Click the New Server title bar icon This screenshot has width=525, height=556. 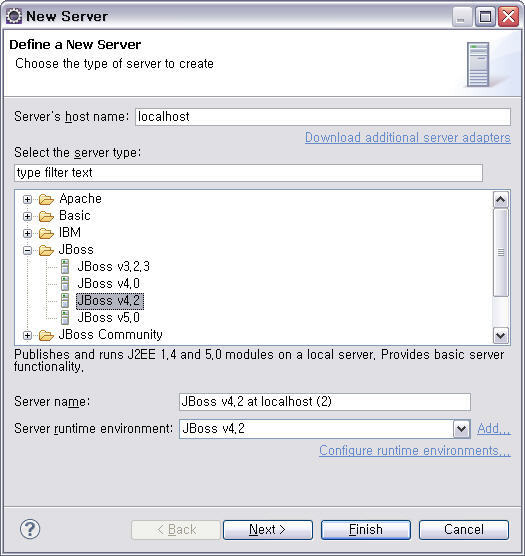pos(14,16)
